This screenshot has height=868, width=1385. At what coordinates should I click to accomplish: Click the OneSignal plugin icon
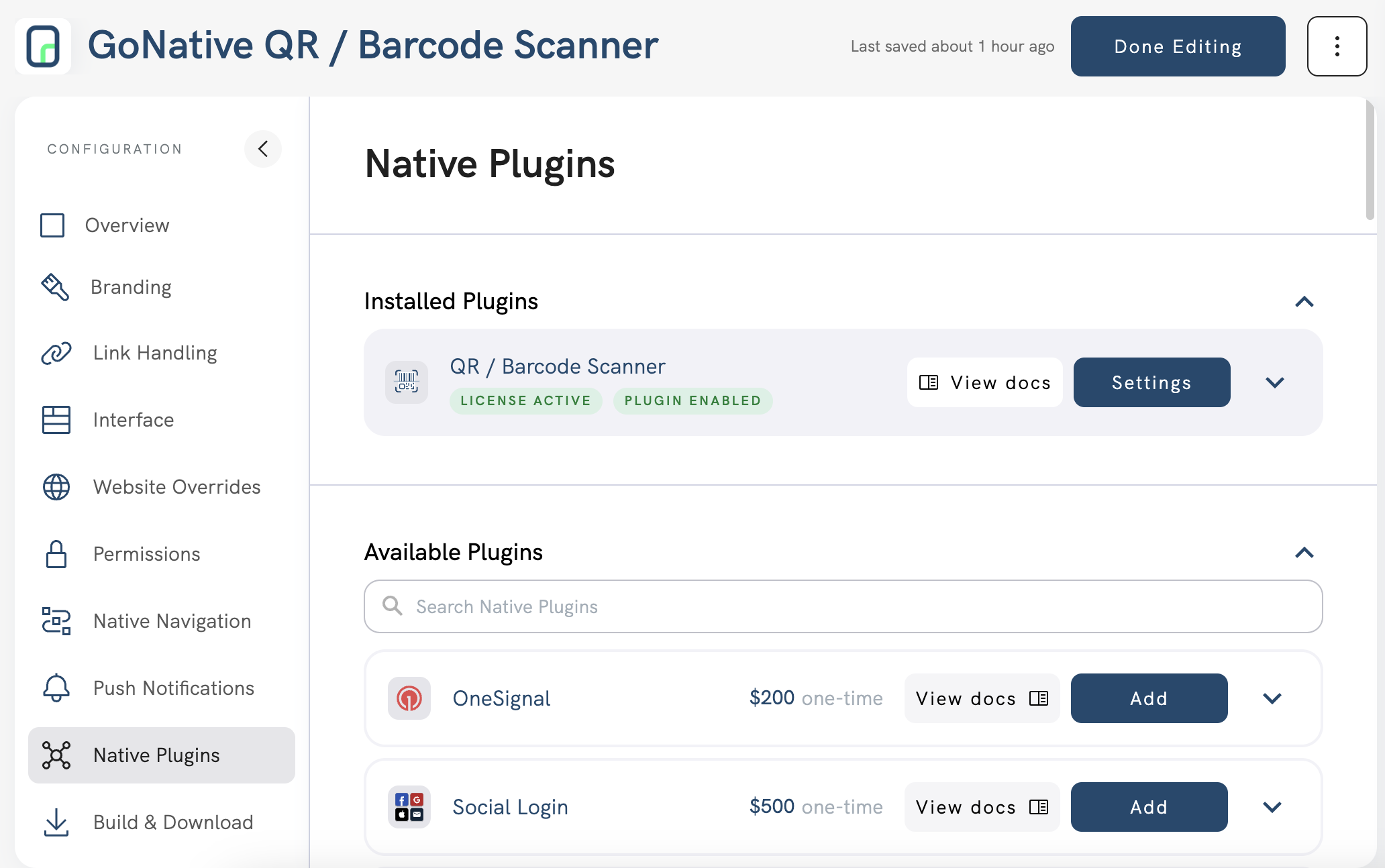coord(409,698)
